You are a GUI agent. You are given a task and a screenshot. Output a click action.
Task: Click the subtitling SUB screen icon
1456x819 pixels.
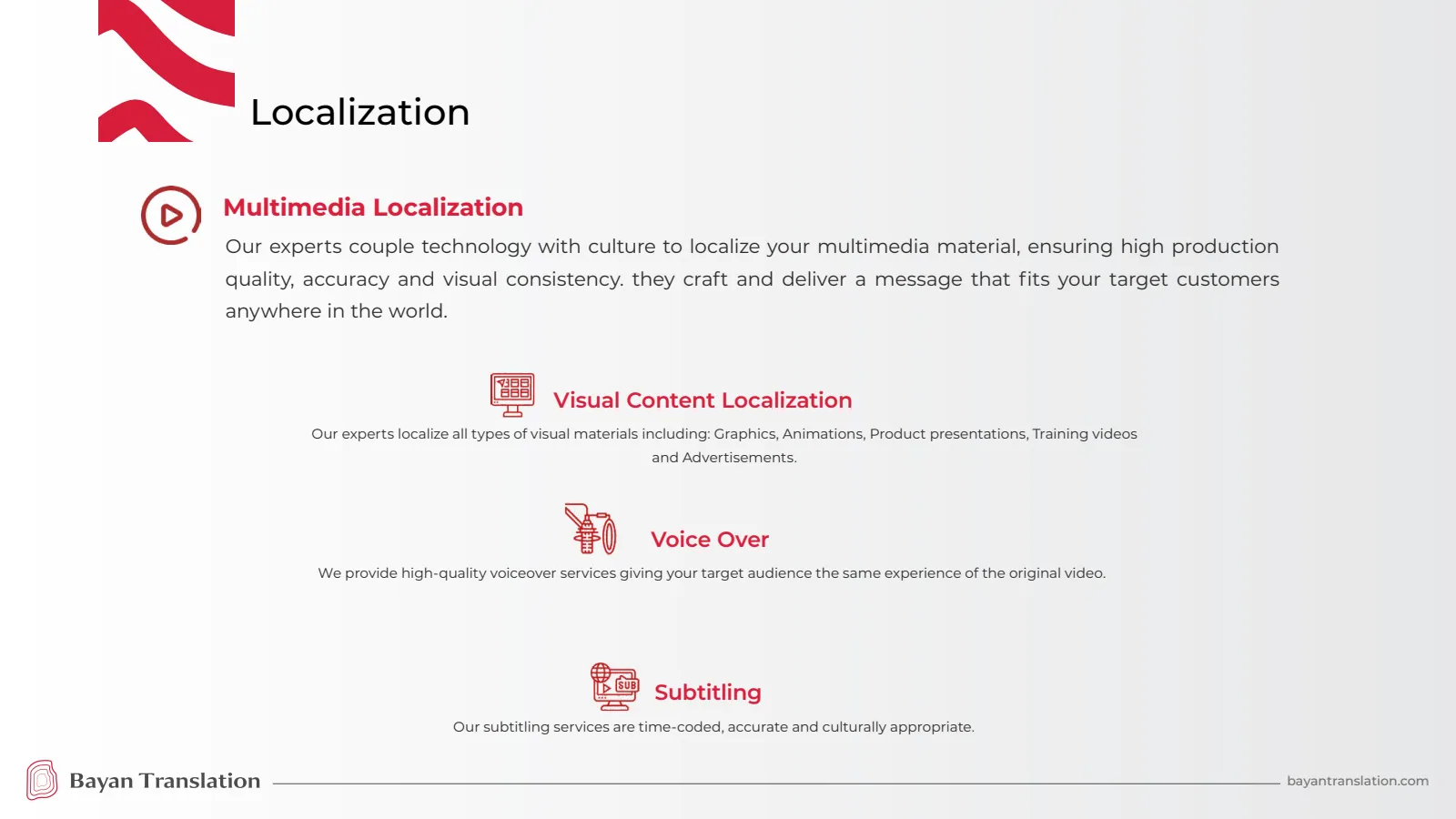tap(615, 686)
